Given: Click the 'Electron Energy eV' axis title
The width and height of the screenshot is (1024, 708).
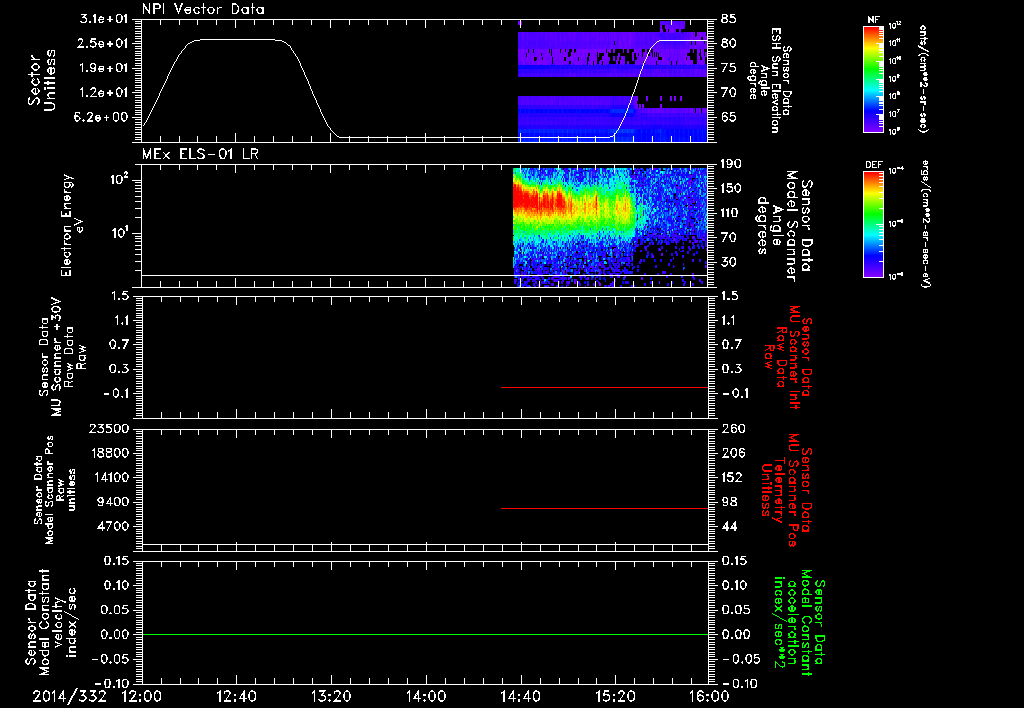Looking at the screenshot, I should [74, 225].
